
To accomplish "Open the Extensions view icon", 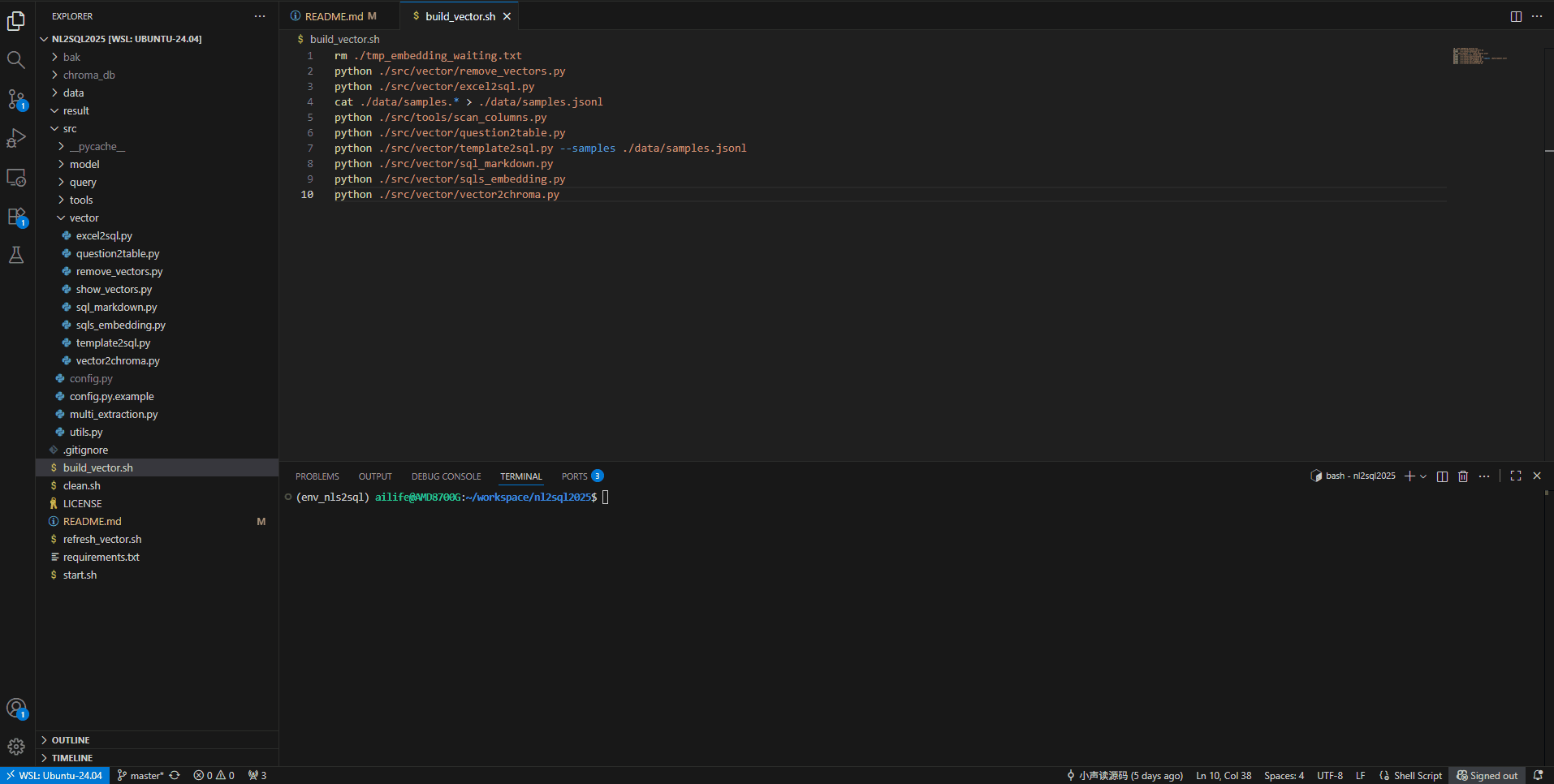I will 16,217.
